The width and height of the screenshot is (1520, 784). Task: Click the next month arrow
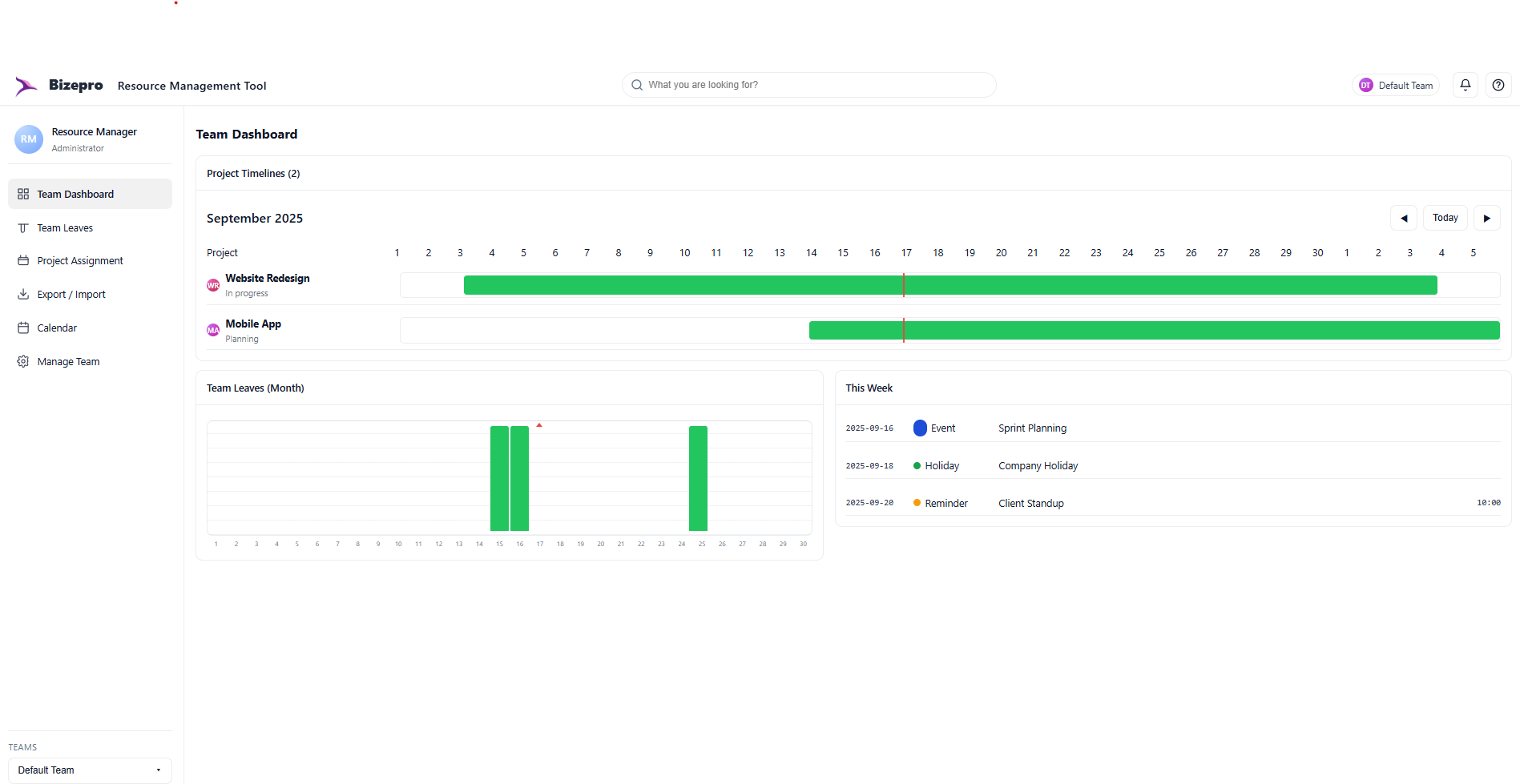coord(1486,217)
